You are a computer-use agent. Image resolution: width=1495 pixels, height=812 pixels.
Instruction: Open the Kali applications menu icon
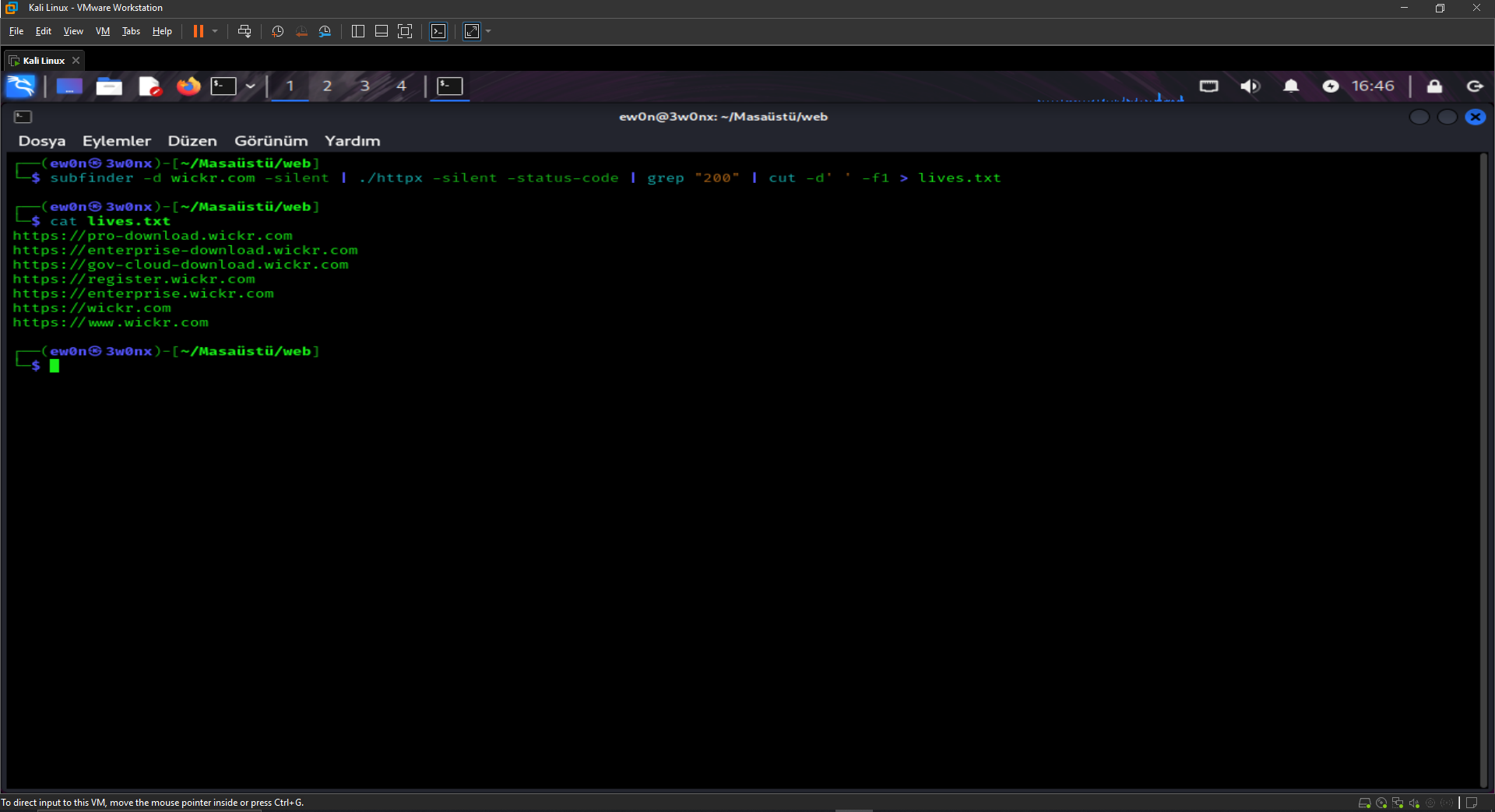point(20,86)
